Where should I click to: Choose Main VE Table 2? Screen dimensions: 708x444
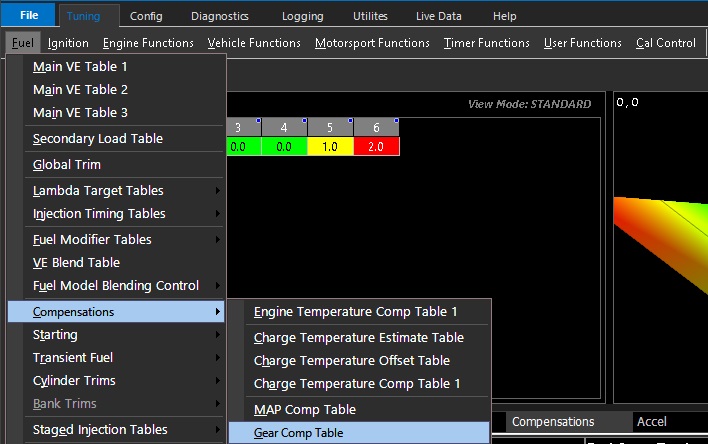pos(80,90)
